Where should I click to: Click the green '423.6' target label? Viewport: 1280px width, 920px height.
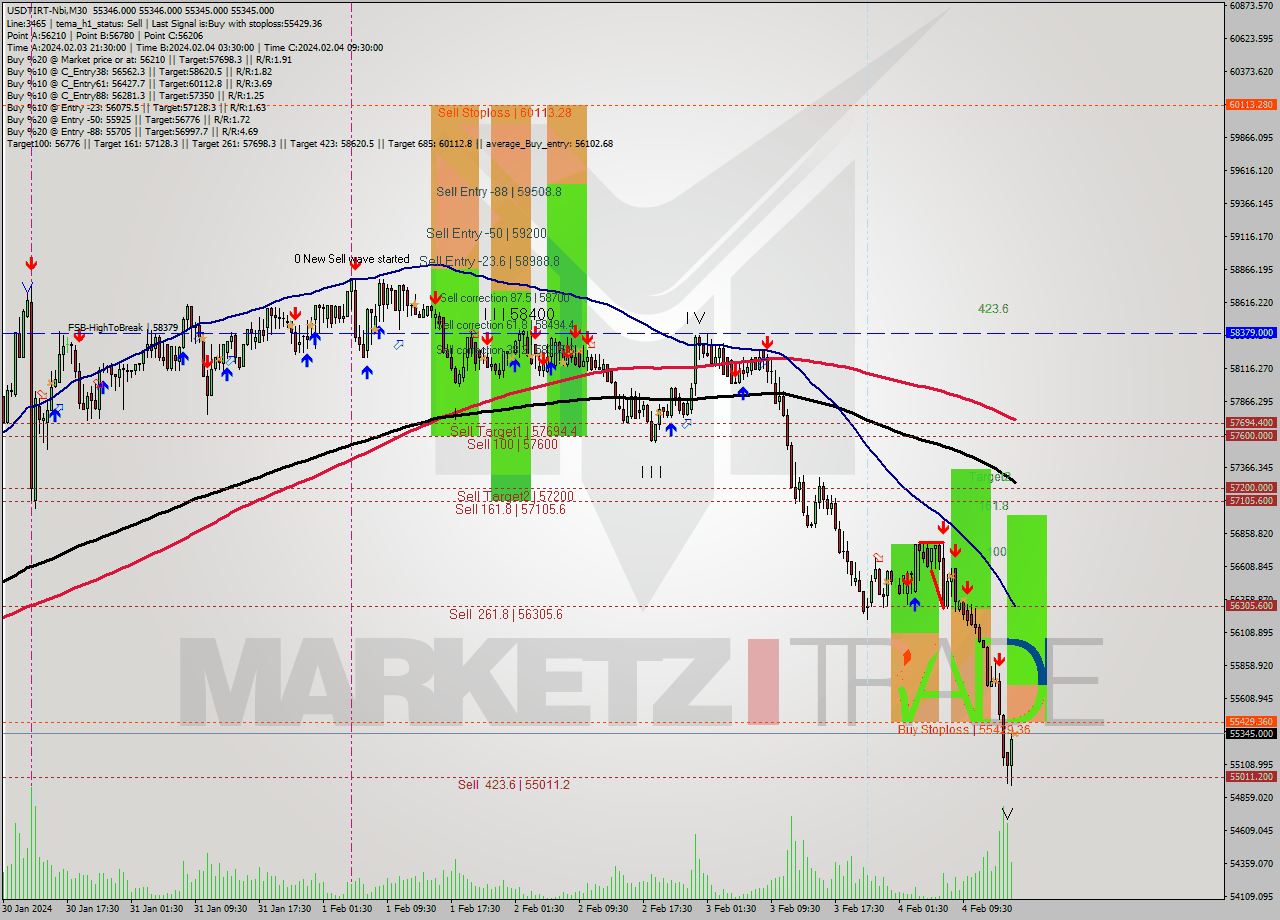(993, 309)
